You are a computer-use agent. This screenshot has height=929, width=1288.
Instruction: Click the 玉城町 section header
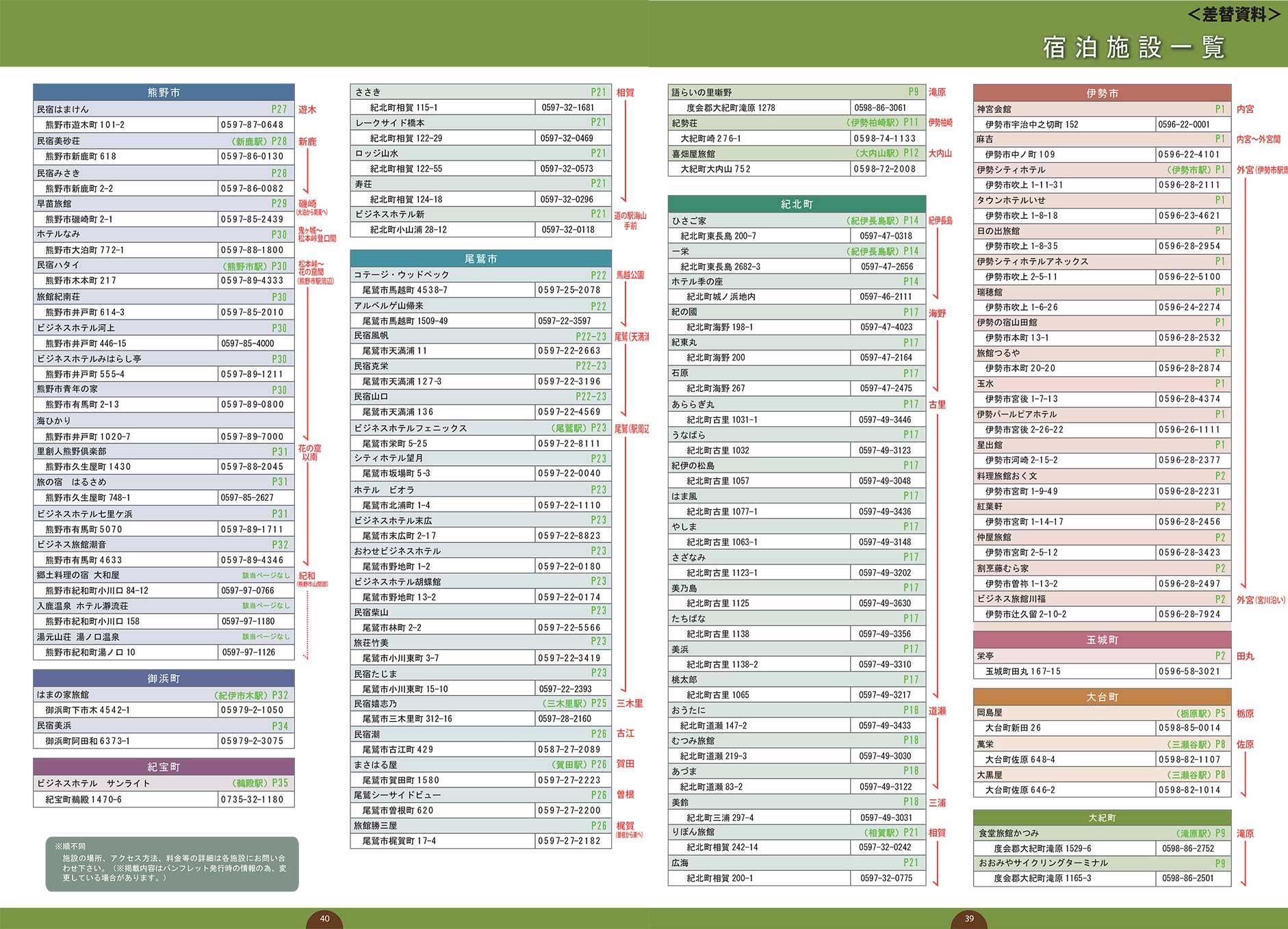[x=1102, y=640]
